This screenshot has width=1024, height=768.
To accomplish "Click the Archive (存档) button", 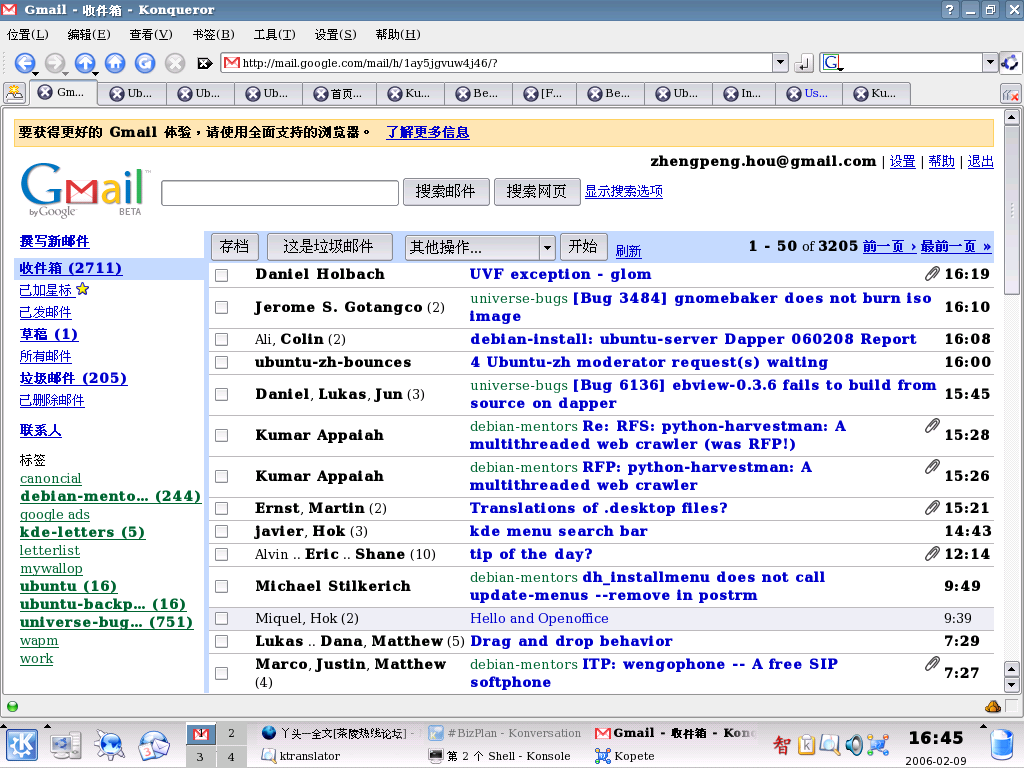I will 234,247.
